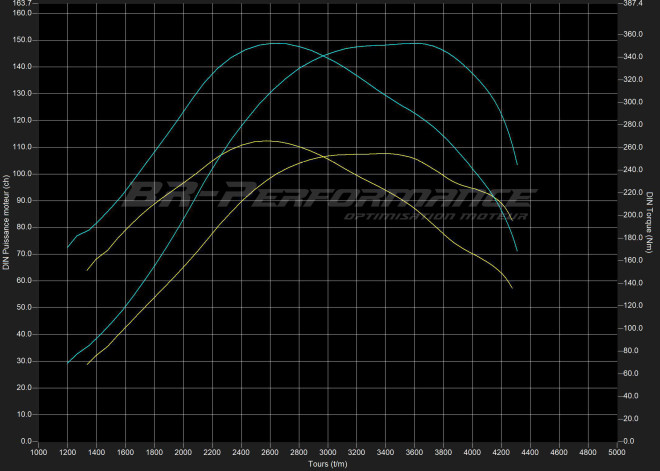The width and height of the screenshot is (660, 471).
Task: Click the 1000 tick on x-axis
Action: (x=38, y=453)
